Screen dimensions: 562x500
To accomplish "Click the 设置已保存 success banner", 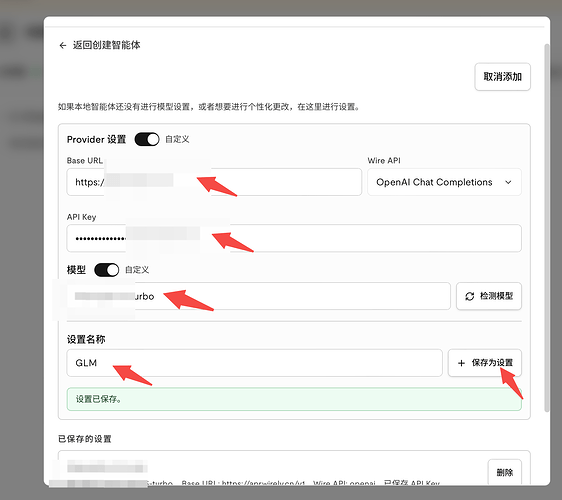I will click(294, 399).
